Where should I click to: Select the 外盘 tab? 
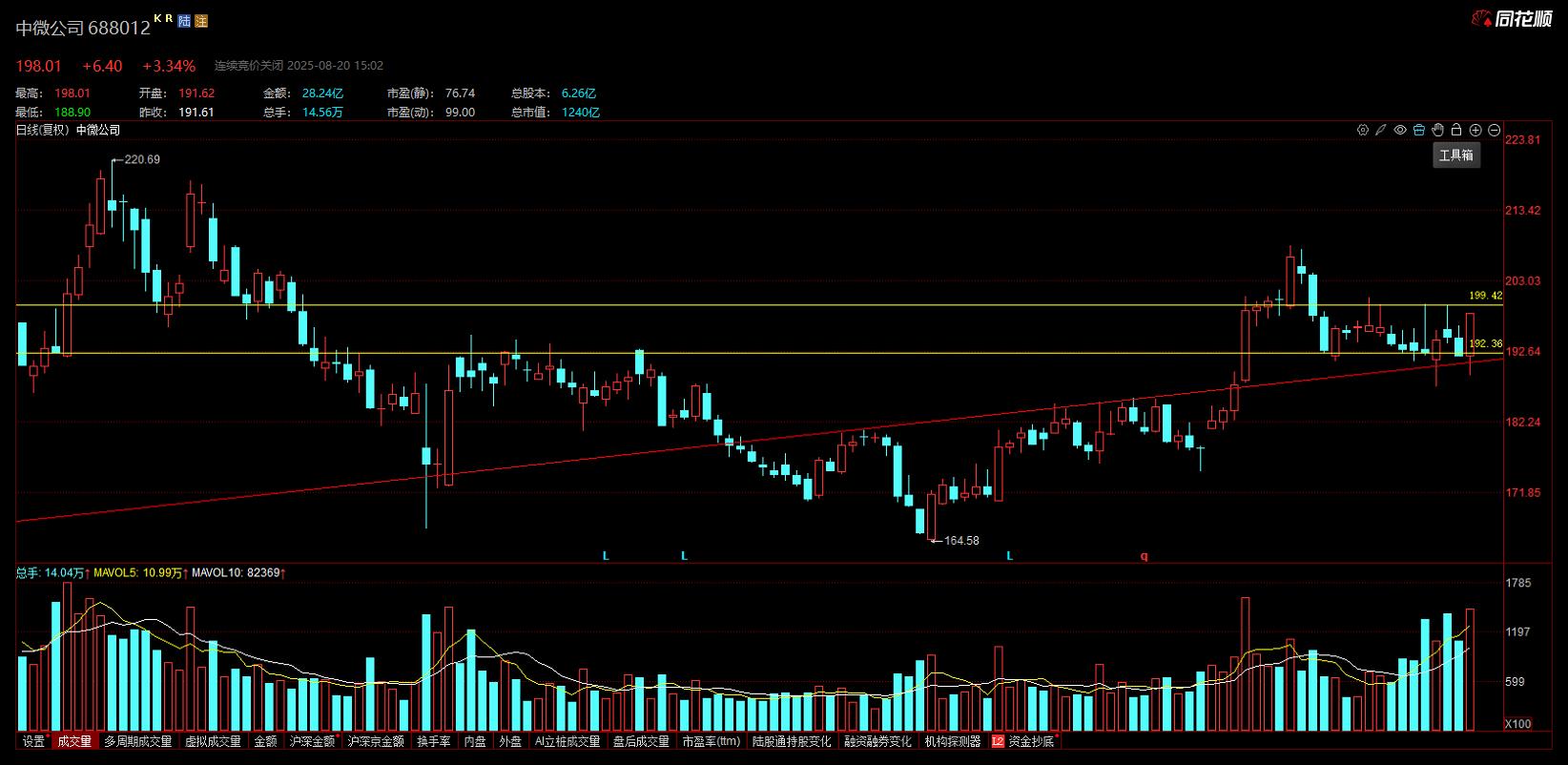click(510, 741)
